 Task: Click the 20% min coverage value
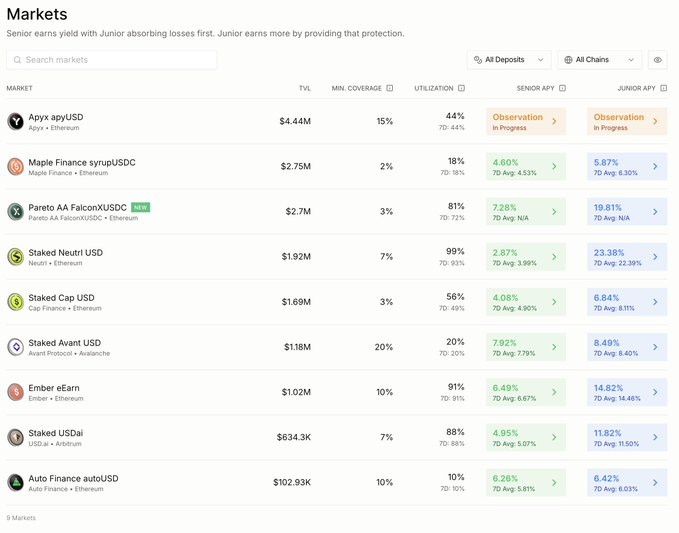coord(384,347)
